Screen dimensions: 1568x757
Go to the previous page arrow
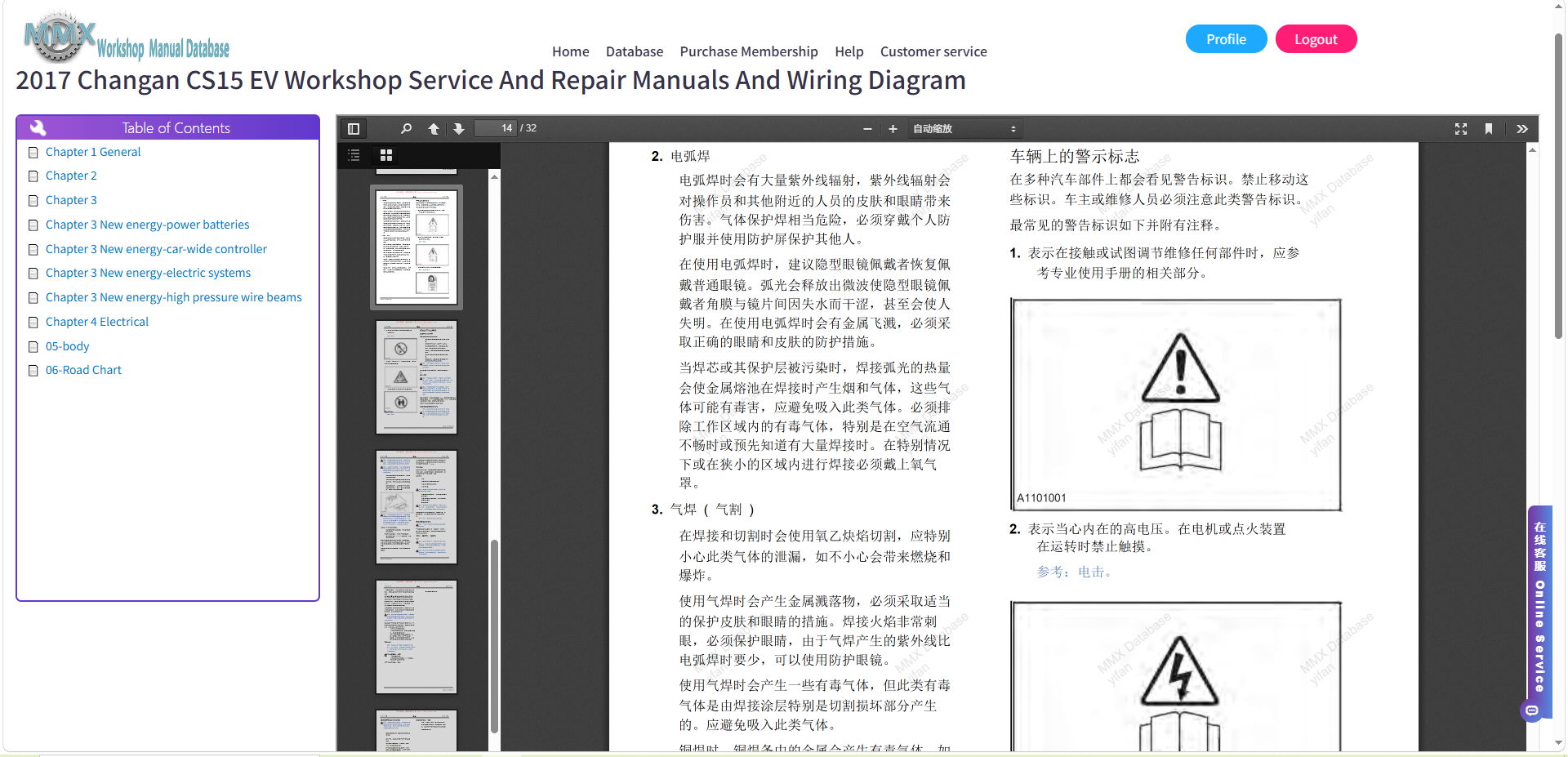tap(434, 128)
